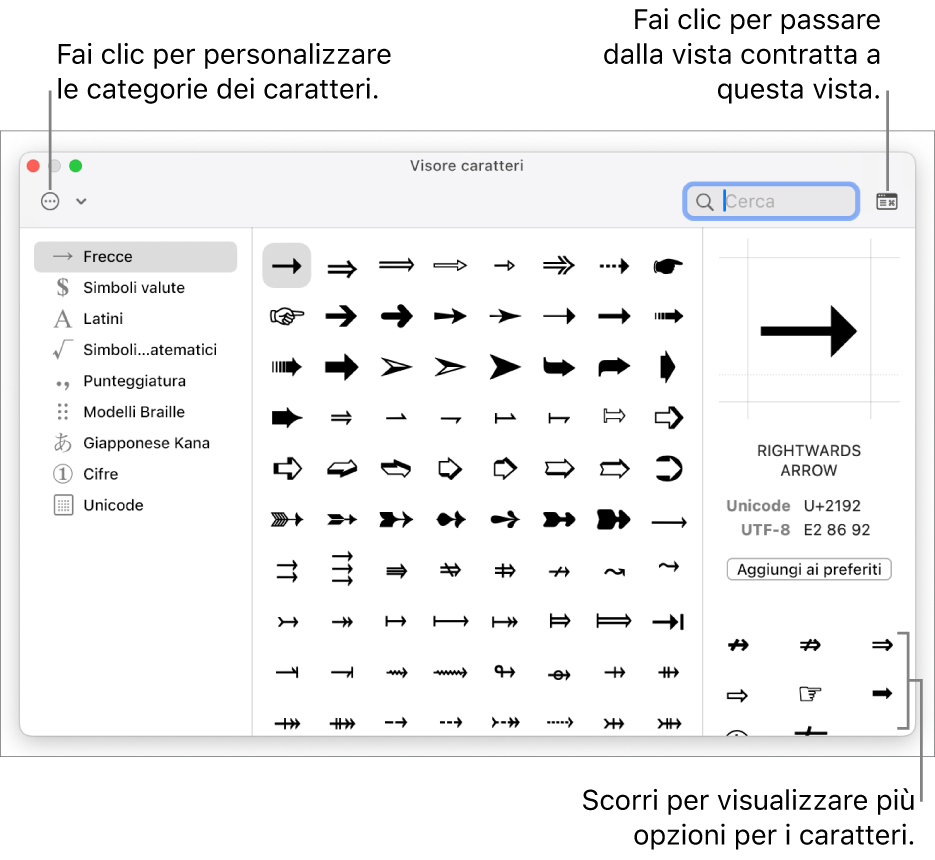This screenshot has width=935, height=860.
Task: Click the Cerca search field
Action: (x=770, y=202)
